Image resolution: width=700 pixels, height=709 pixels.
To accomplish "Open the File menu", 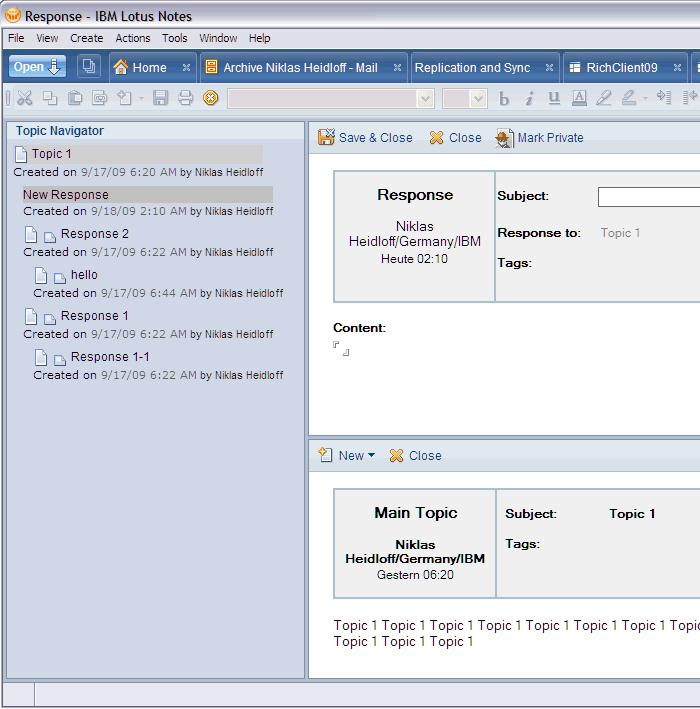I will (x=16, y=38).
